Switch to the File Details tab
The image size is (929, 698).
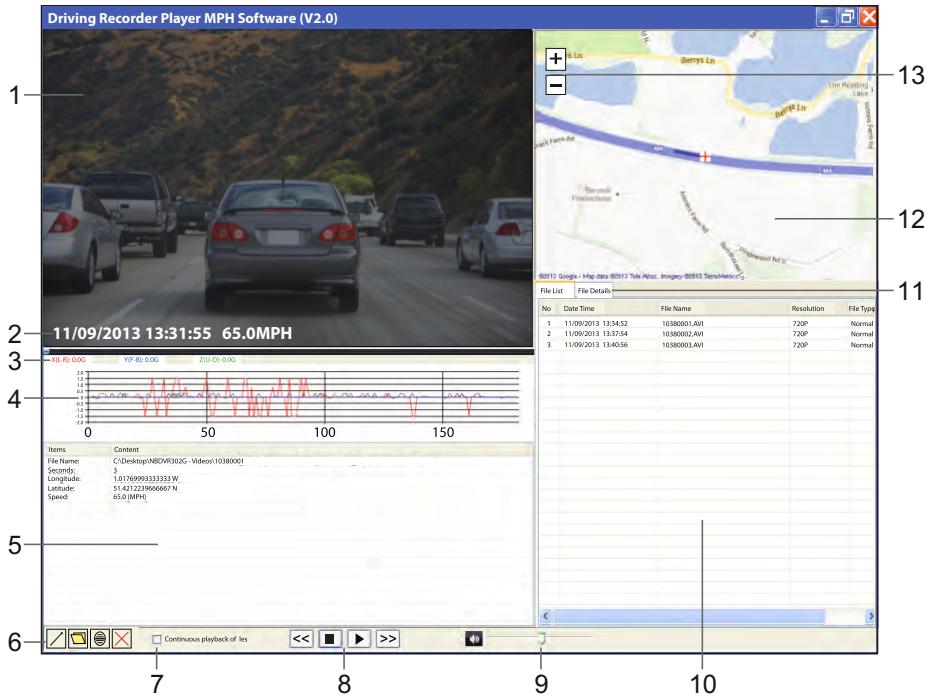(594, 291)
